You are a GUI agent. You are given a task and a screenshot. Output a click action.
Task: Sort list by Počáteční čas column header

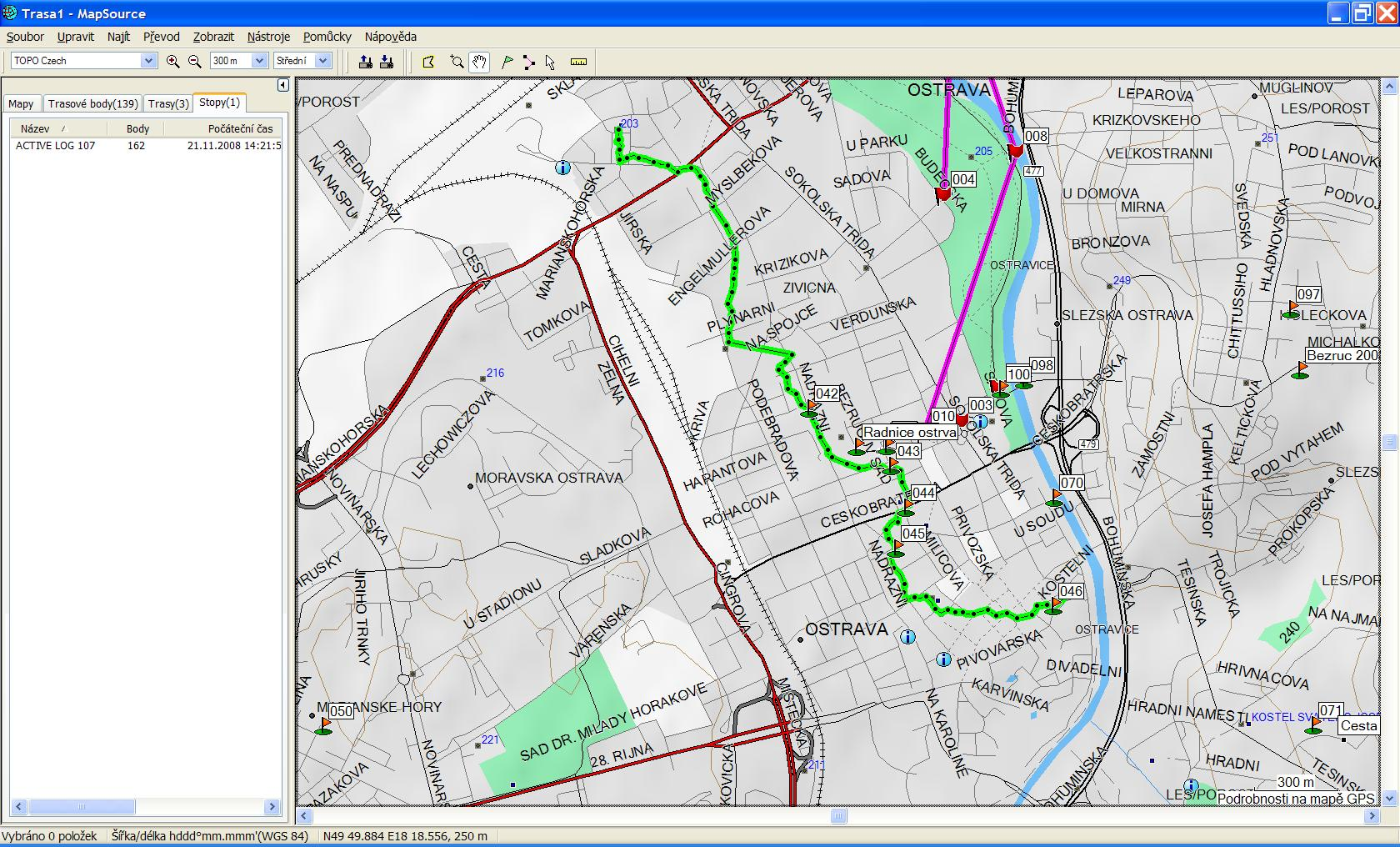[x=223, y=128]
